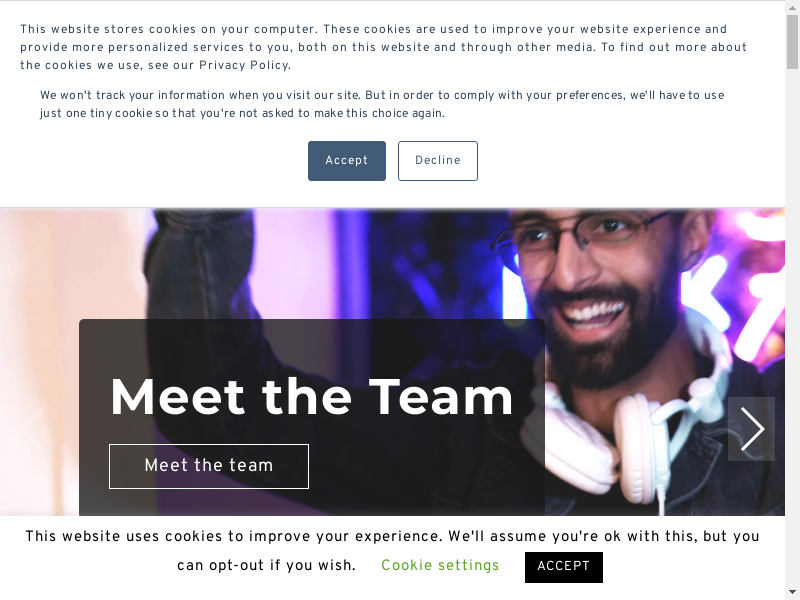This screenshot has height=600, width=800.
Task: Decline cookie tracking
Action: coord(438,161)
